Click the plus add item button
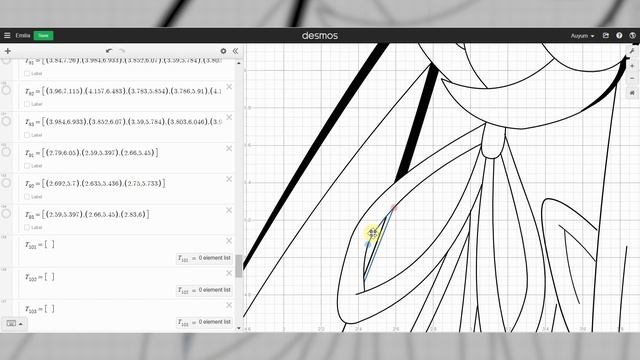 8,51
